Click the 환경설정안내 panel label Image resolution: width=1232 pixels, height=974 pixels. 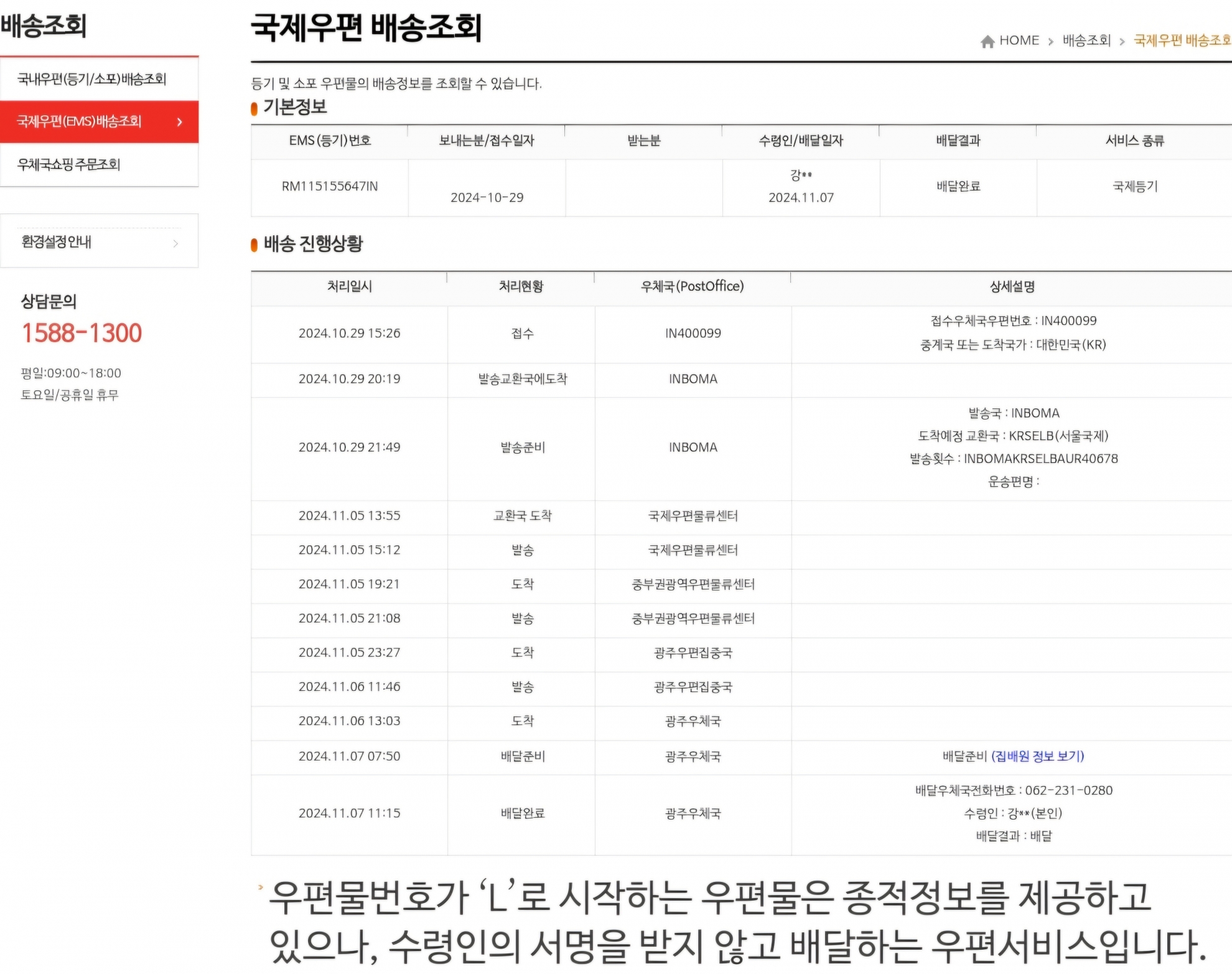coord(57,242)
